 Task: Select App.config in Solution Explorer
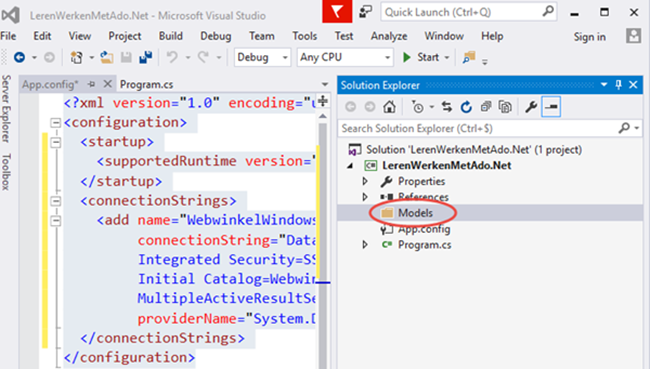pos(424,229)
